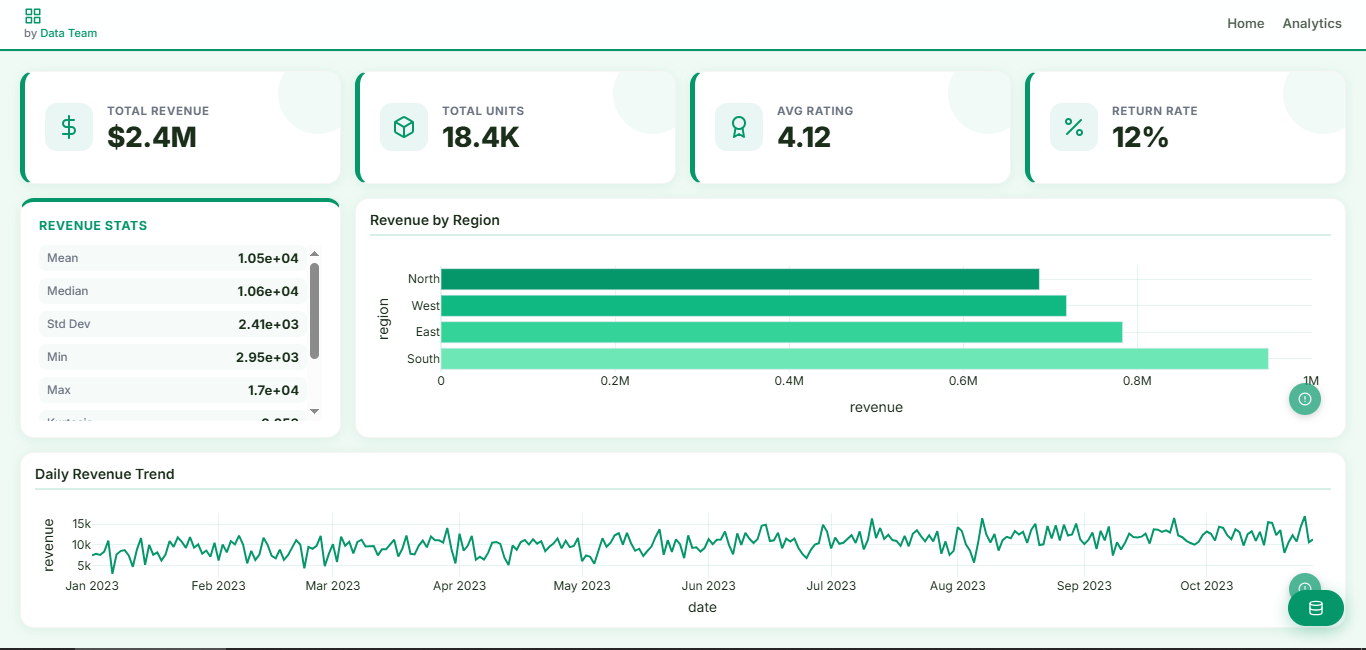Click the percent icon for Return Rate
Image resolution: width=1366 pixels, height=650 pixels.
click(x=1074, y=127)
